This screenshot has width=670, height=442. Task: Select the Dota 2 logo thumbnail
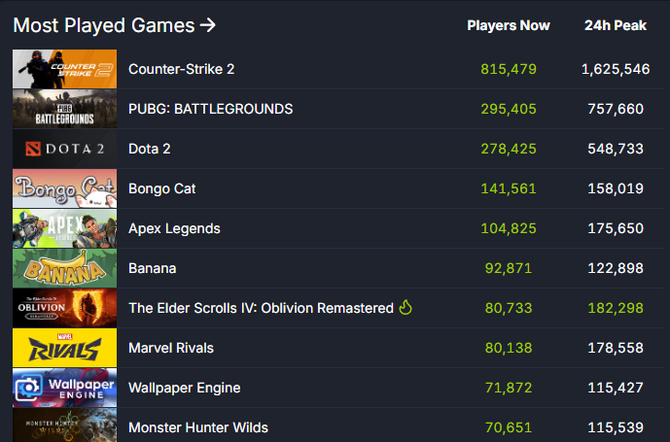[x=65, y=148]
